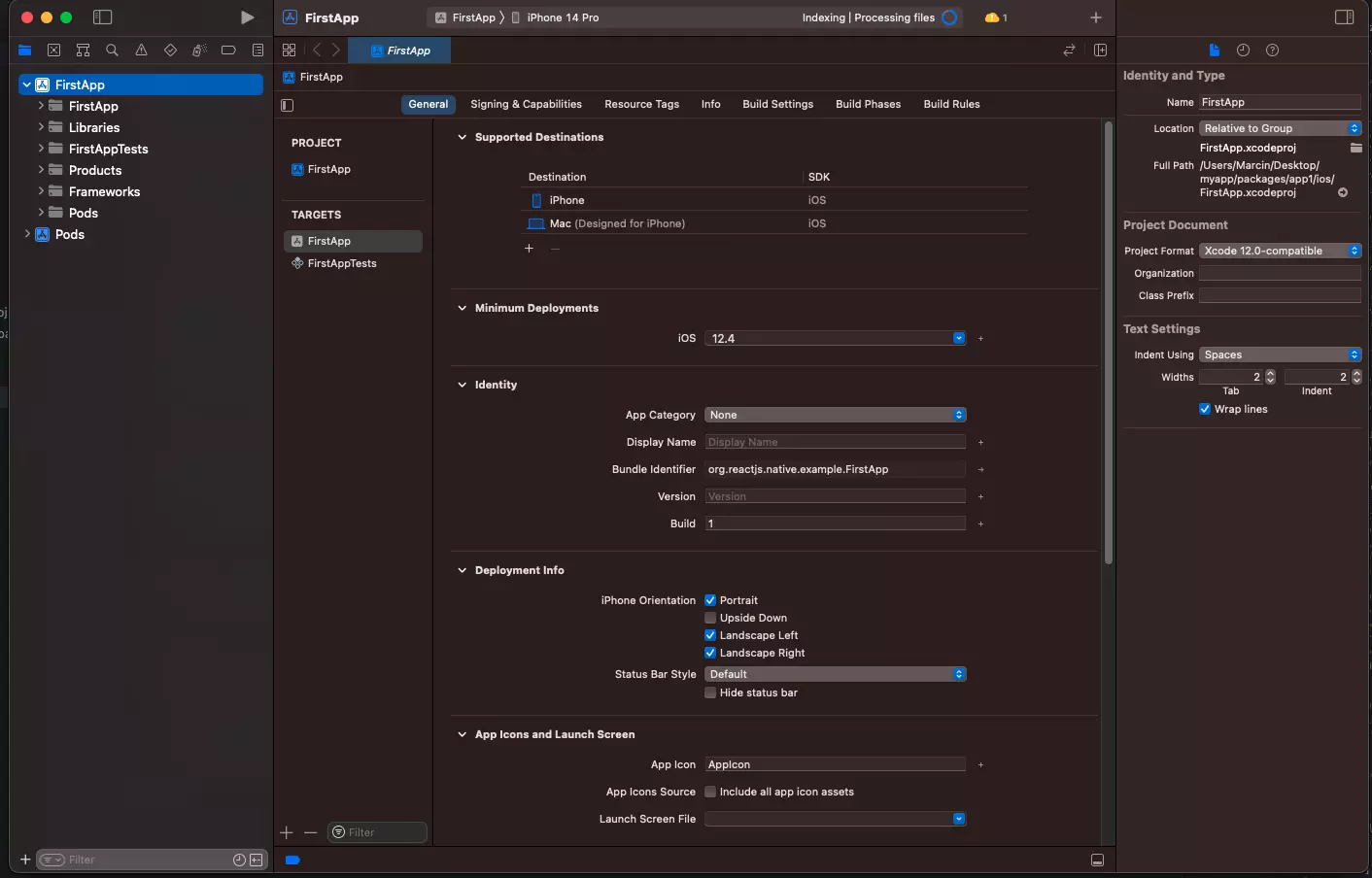
Task: Open the Symbol navigator icon
Action: point(84,51)
